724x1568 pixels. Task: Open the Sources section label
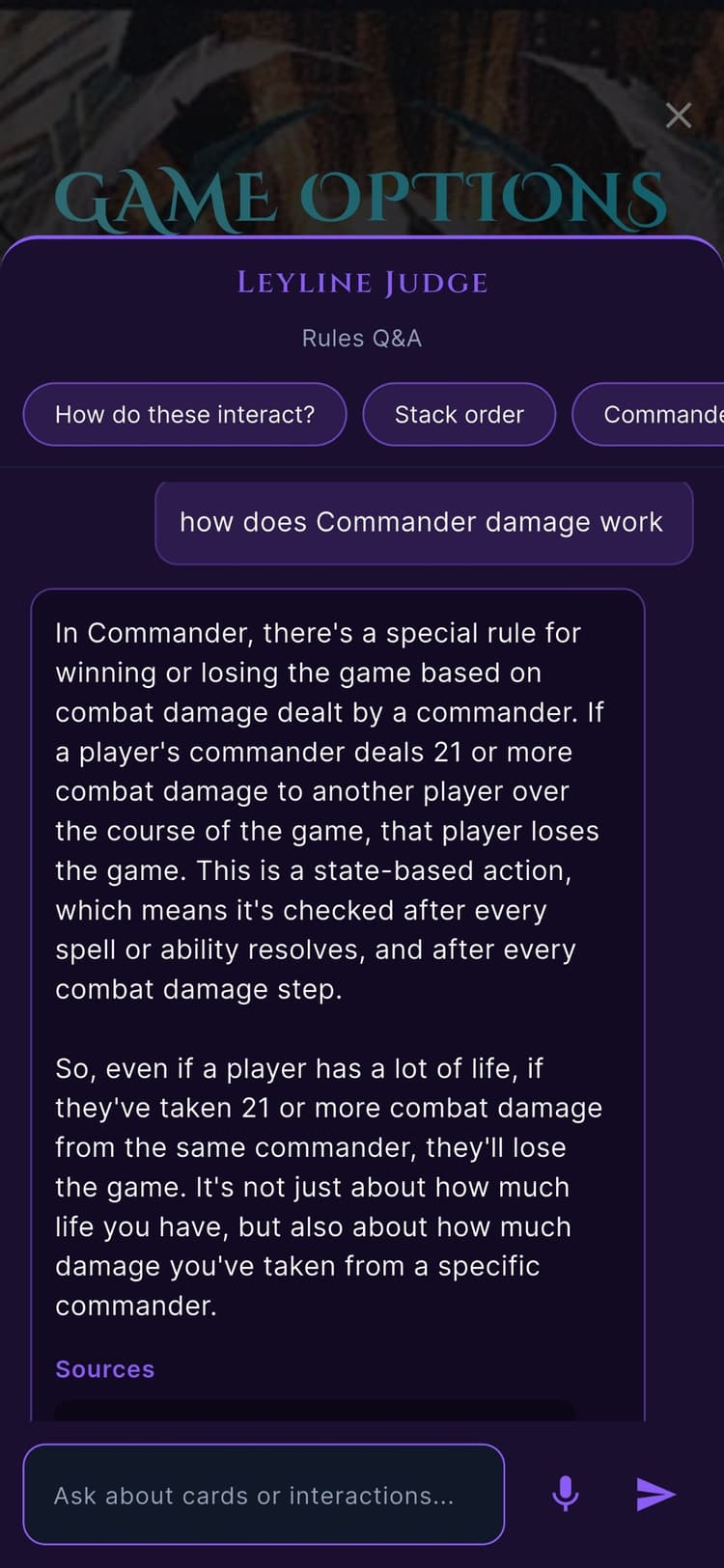pos(104,1369)
